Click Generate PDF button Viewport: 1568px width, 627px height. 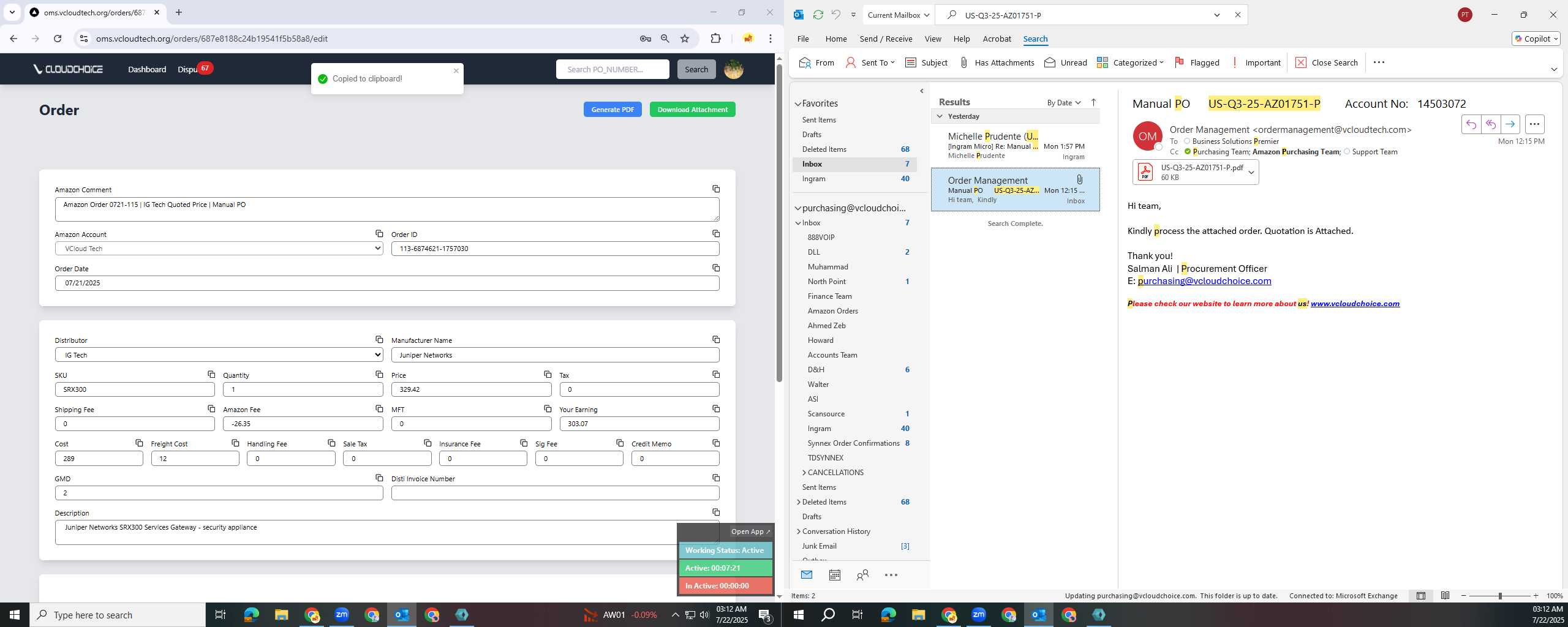pyautogui.click(x=612, y=110)
